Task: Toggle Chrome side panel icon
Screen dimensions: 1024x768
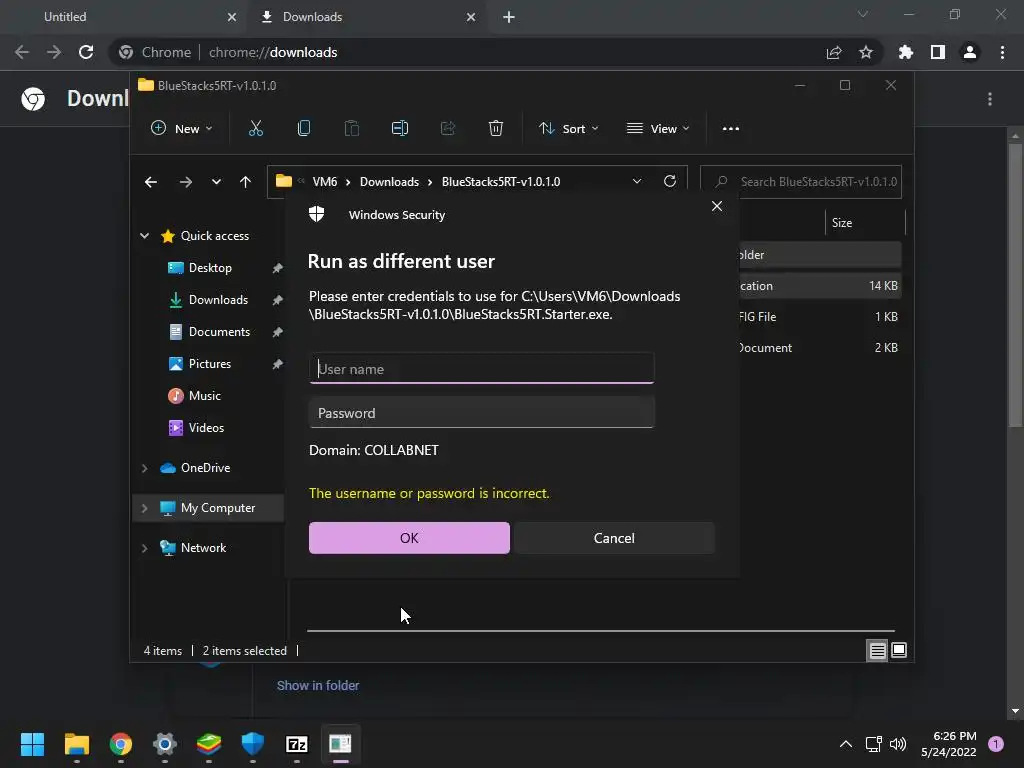Action: 938,52
